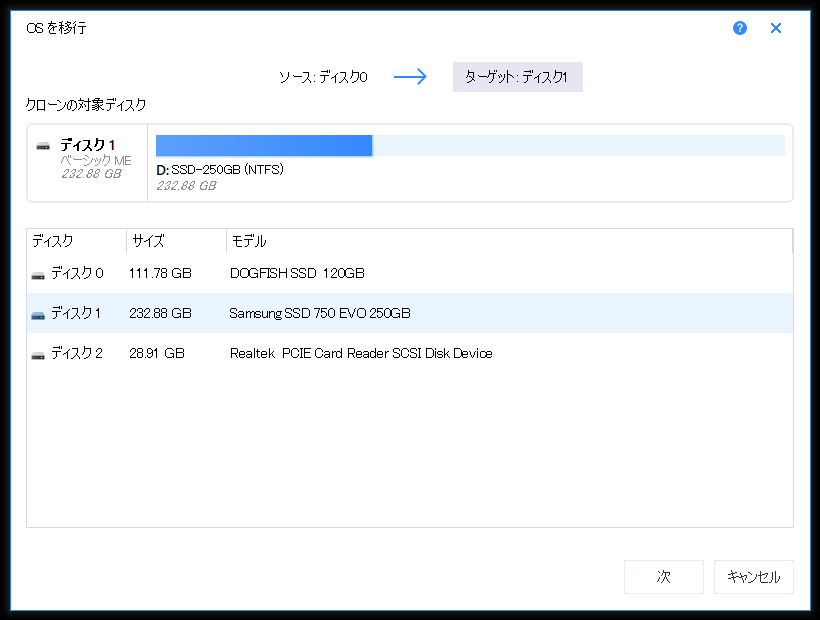
Task: Select the DOGFISH SSD 120GB model entry
Action: click(297, 273)
